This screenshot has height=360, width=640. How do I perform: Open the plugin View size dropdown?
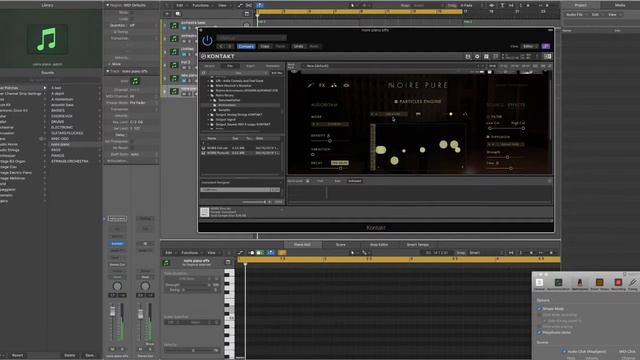(x=529, y=47)
